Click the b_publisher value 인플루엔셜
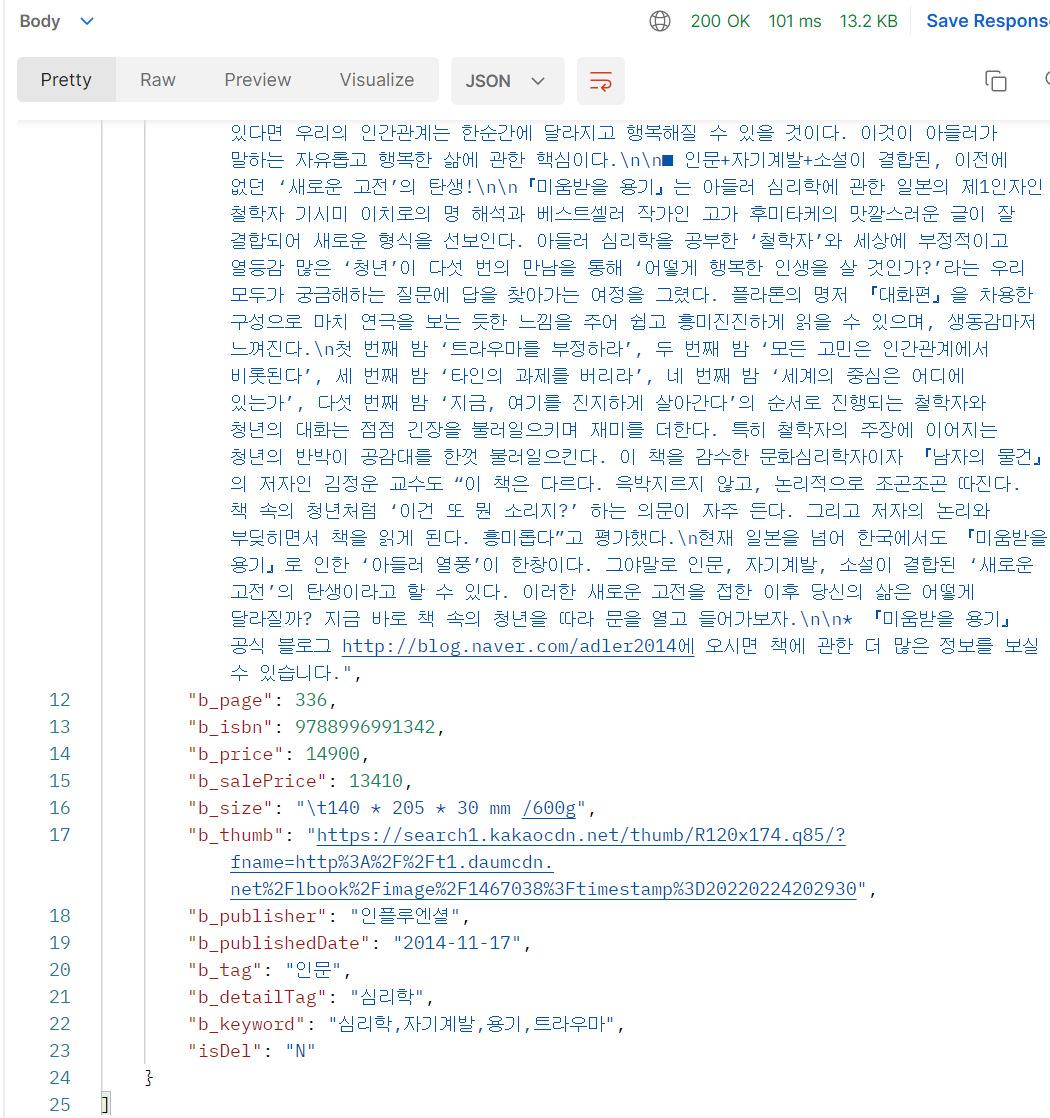Viewport: 1050px width, 1118px height. (x=404, y=916)
